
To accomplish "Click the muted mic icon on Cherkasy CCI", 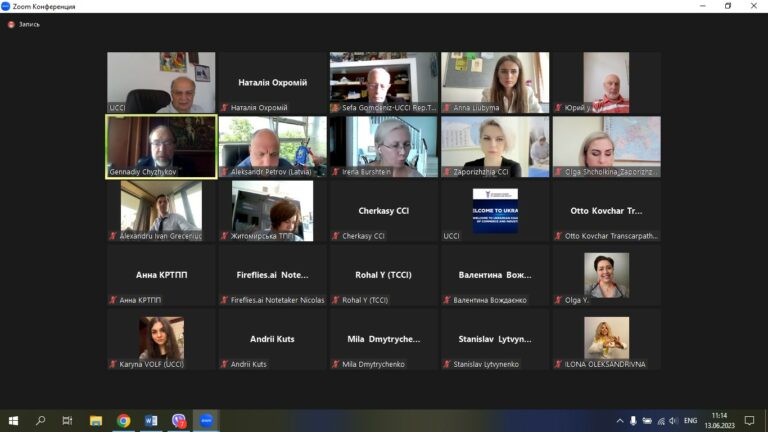I will point(337,236).
